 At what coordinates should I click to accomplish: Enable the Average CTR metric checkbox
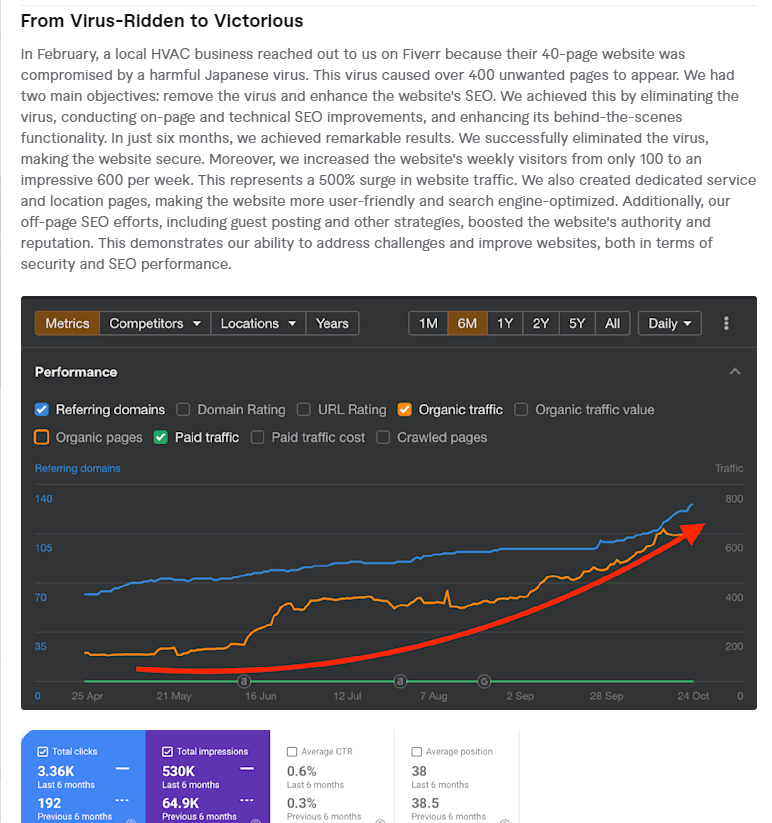(292, 752)
